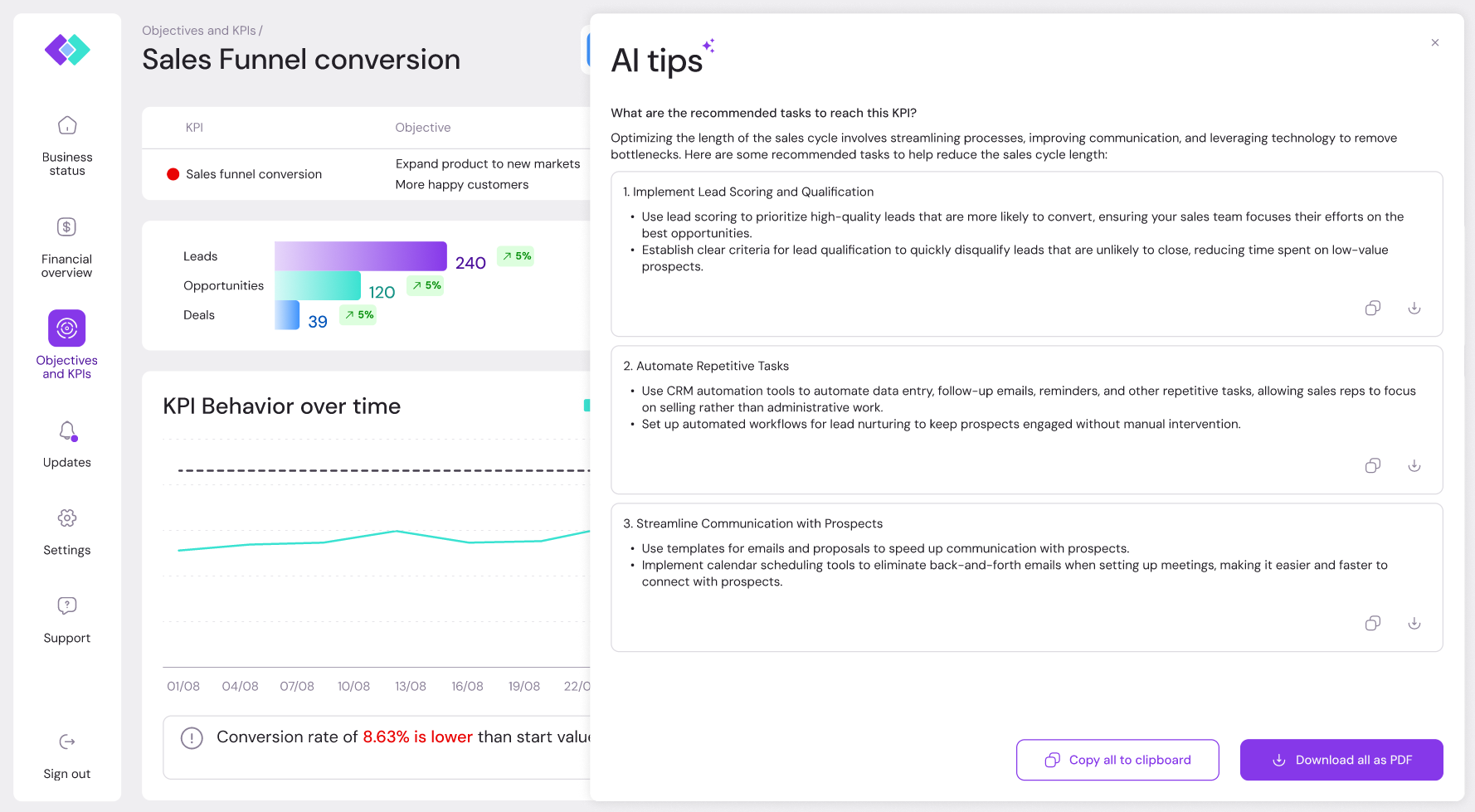
Task: Close the AI tips panel
Action: pos(1435,43)
